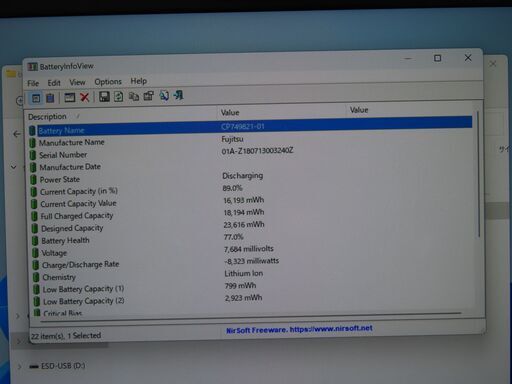Click the first Value column header
Screen dimensions: 512x384
coord(230,113)
